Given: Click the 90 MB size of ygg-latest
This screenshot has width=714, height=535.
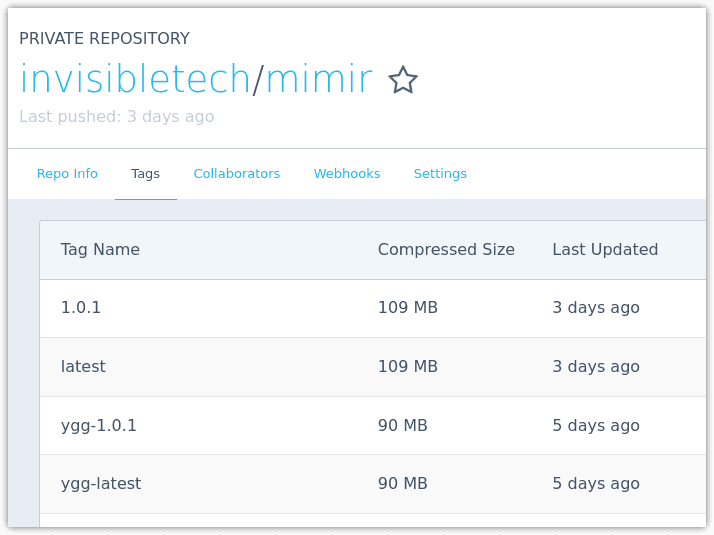Looking at the screenshot, I should click(x=403, y=484).
